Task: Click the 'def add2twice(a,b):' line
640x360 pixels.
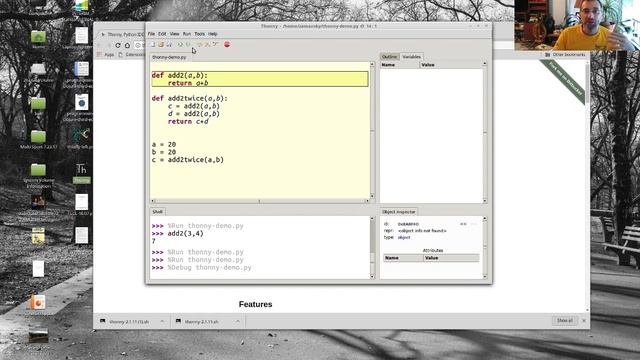Action: coord(189,98)
